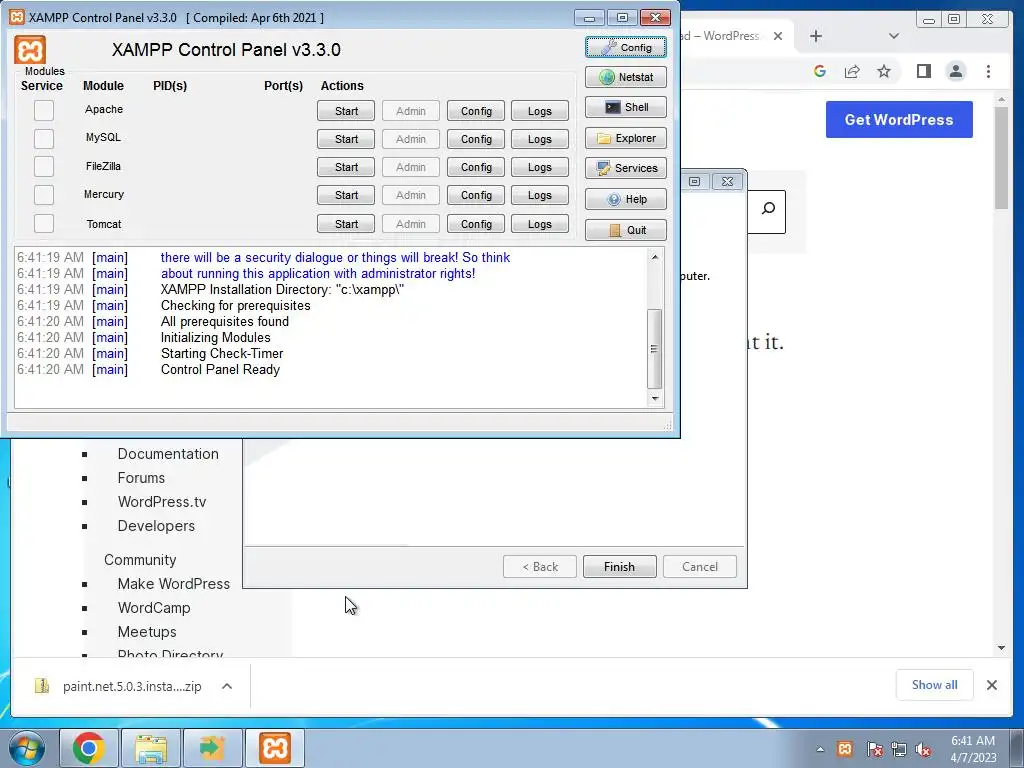Open XAMPP Help
Viewport: 1024px width, 768px height.
pos(626,199)
